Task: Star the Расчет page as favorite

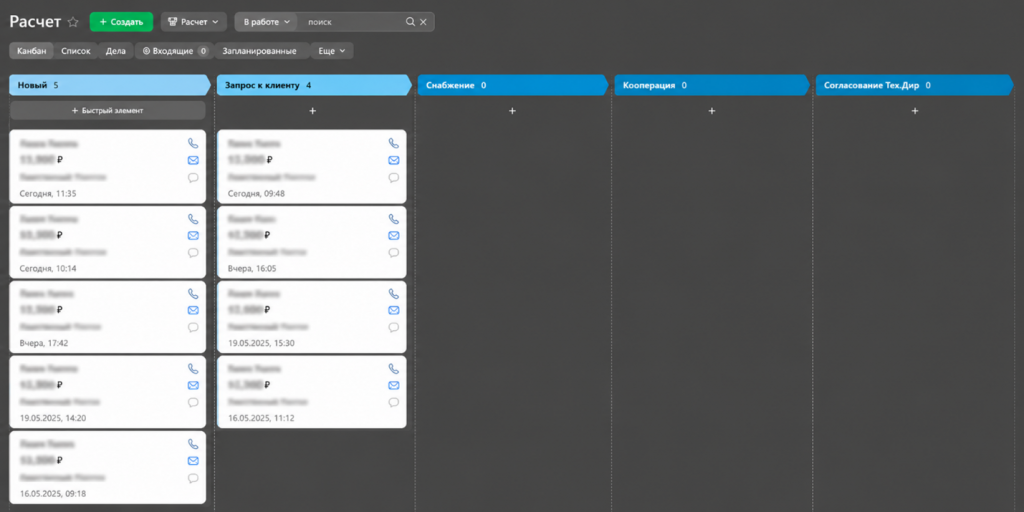Action: pyautogui.click(x=73, y=22)
